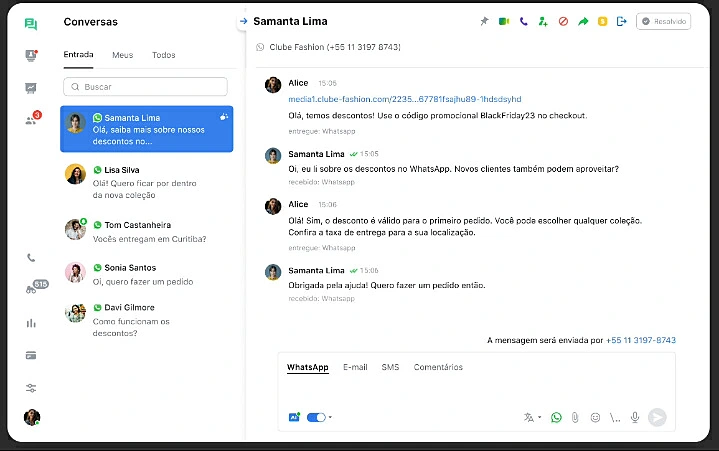719x451 pixels.
Task: Click the Samanta Lima name in chat header
Action: point(290,21)
